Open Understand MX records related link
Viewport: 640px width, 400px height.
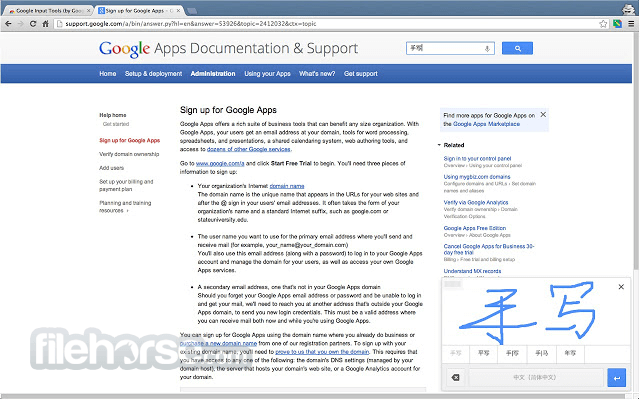tap(472, 271)
